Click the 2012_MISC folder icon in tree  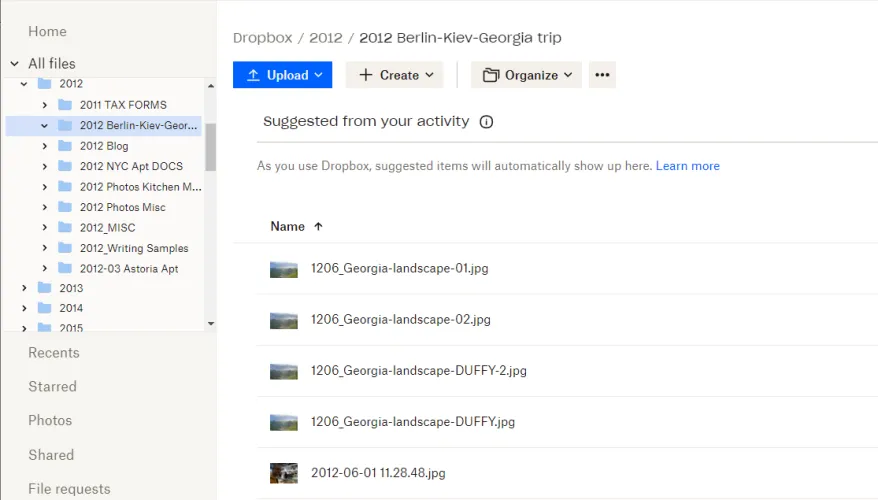(65, 228)
